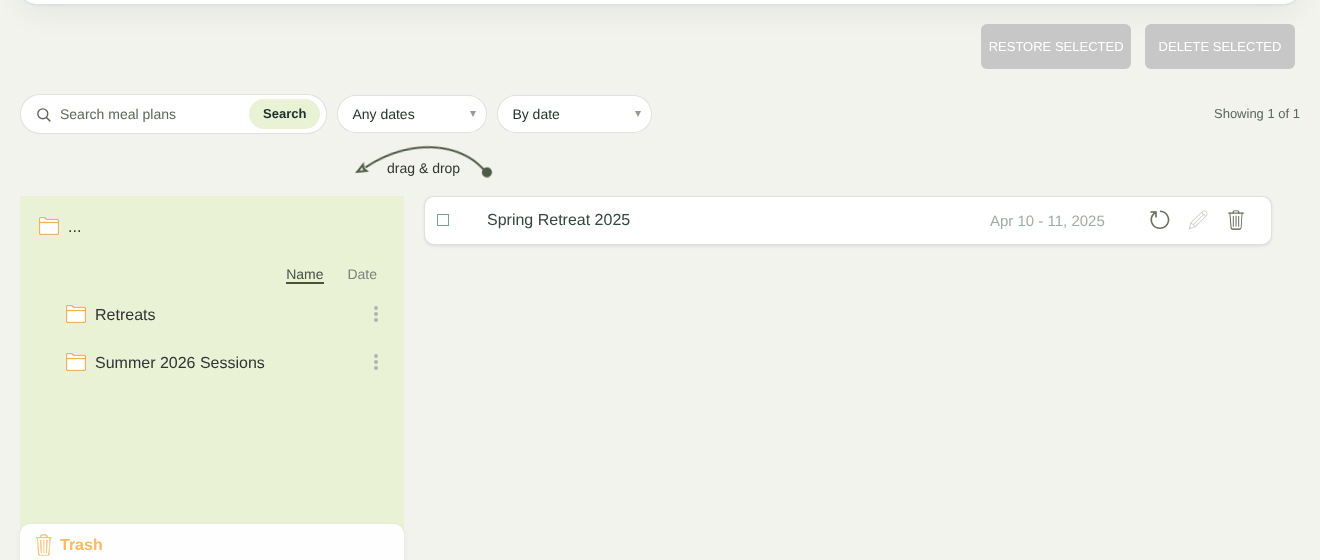Click the restore icon for Spring Retreat 2025

pos(1159,220)
